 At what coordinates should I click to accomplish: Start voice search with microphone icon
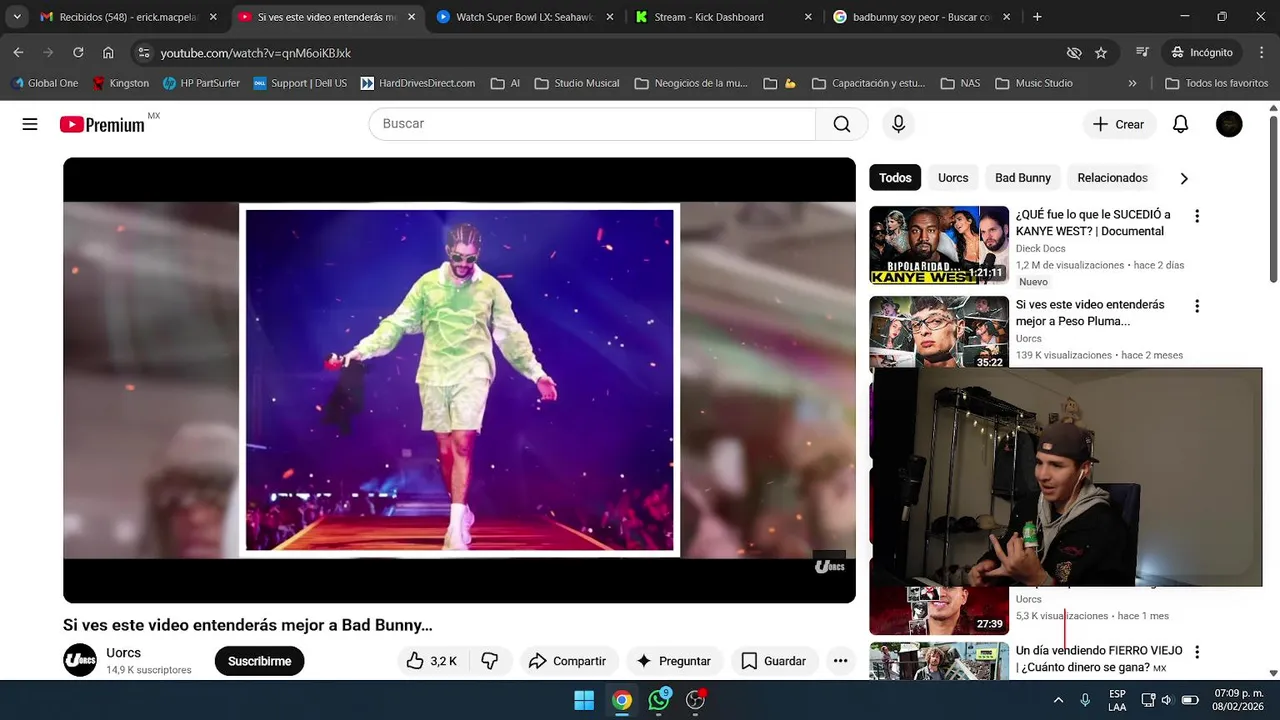tap(898, 124)
